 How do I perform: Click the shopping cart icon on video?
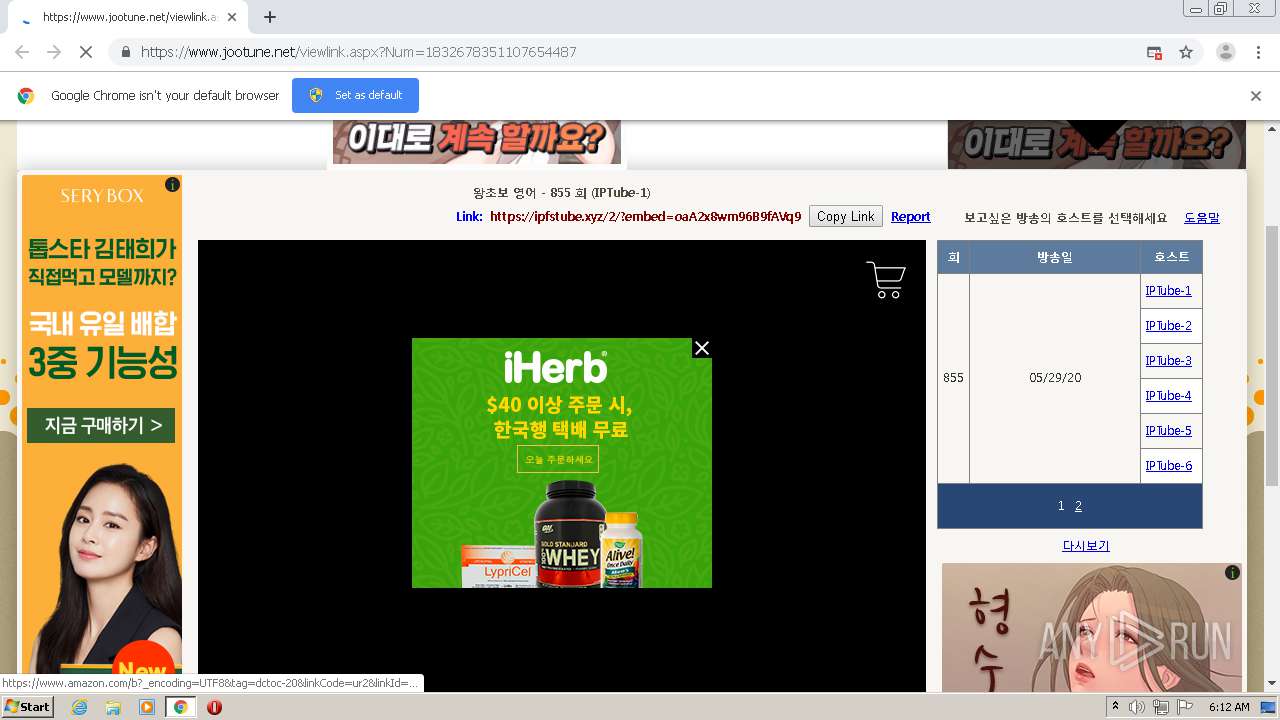pos(886,280)
